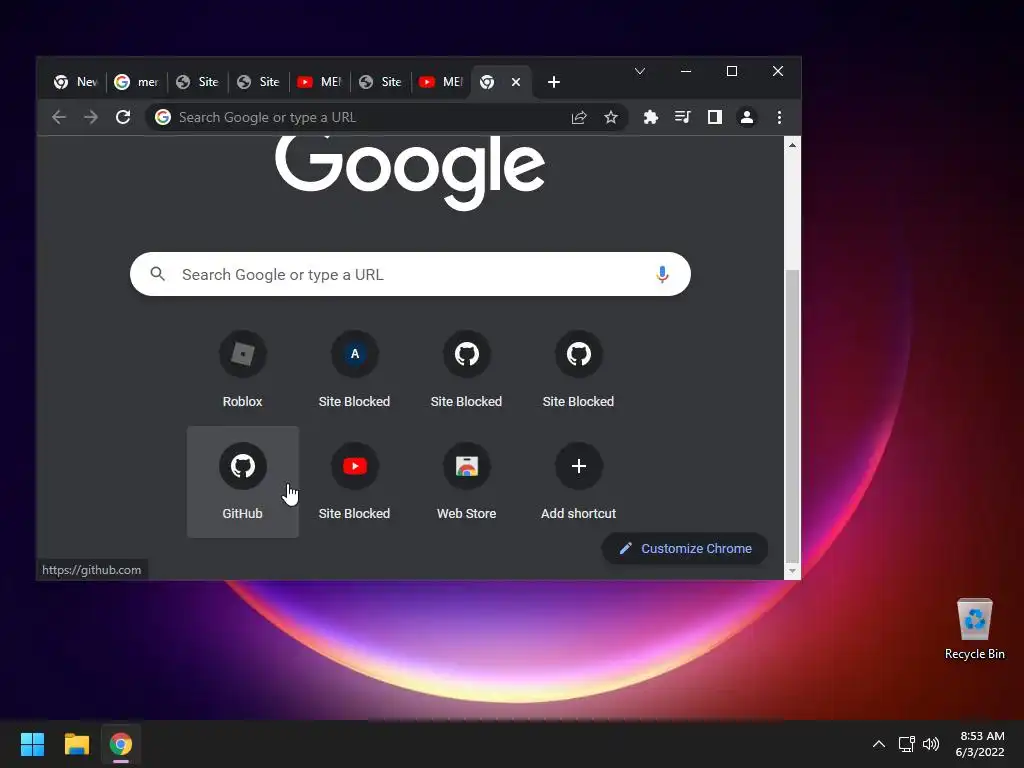1024x768 pixels.
Task: Open File Explorer from the taskbar
Action: (76, 744)
